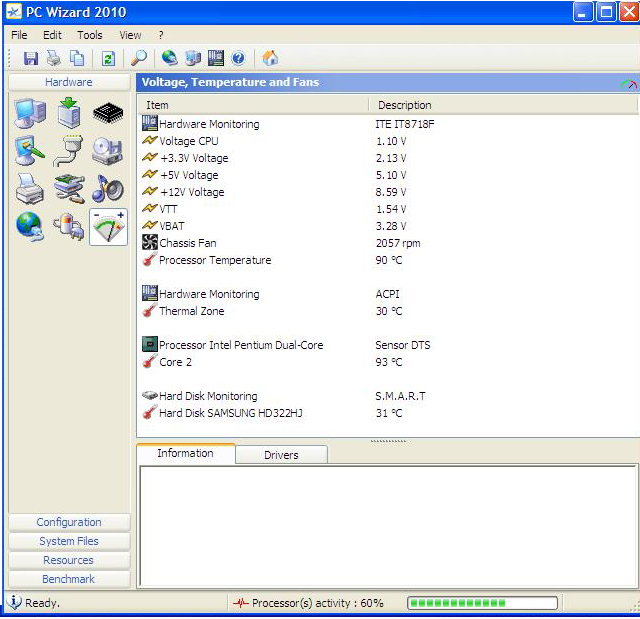This screenshot has height=619, width=640.
Task: Select Voltage, Temperature and Fans gauge icon
Action: [x=108, y=227]
